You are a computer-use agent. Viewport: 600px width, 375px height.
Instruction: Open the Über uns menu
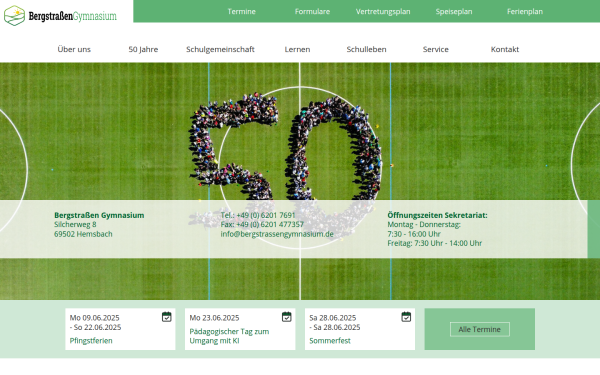point(74,49)
